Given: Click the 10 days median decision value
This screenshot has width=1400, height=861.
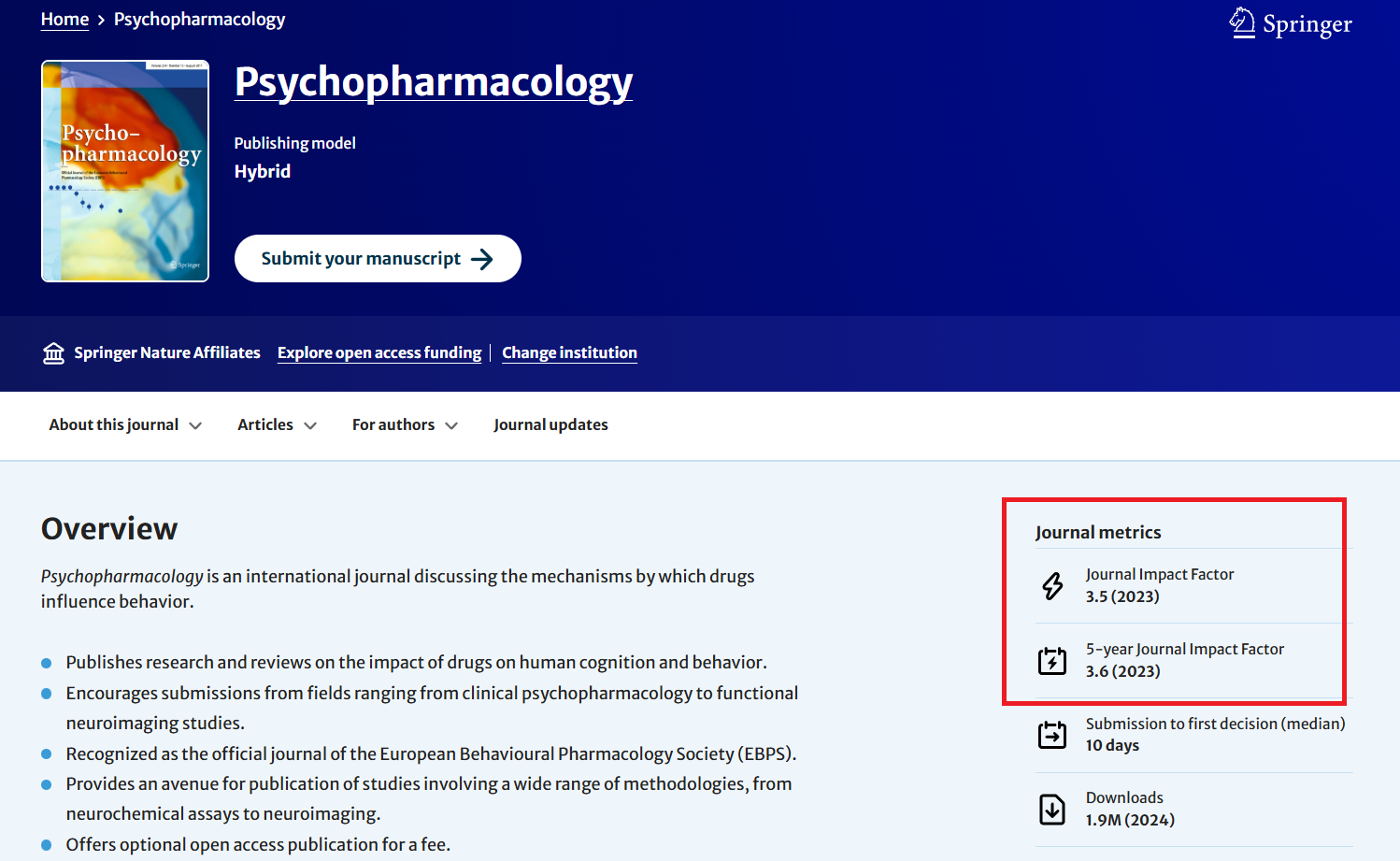Looking at the screenshot, I should coord(1112,745).
